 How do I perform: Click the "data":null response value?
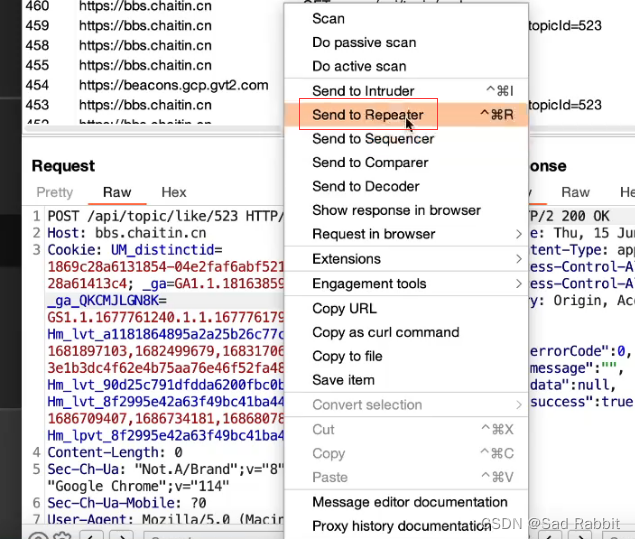click(x=573, y=385)
